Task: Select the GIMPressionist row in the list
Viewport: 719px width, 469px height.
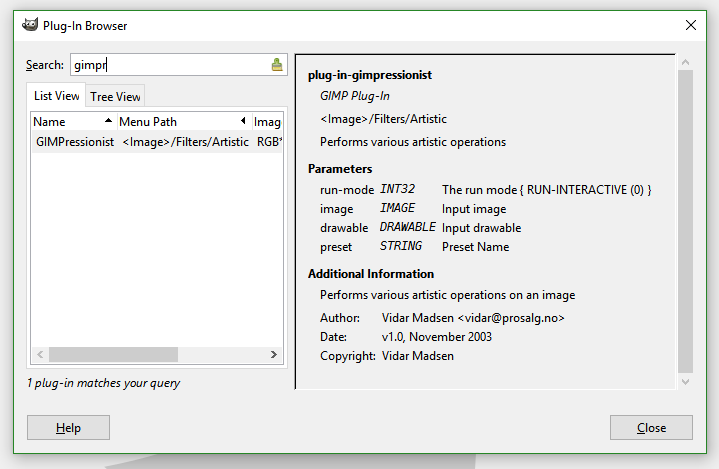Action: point(157,142)
